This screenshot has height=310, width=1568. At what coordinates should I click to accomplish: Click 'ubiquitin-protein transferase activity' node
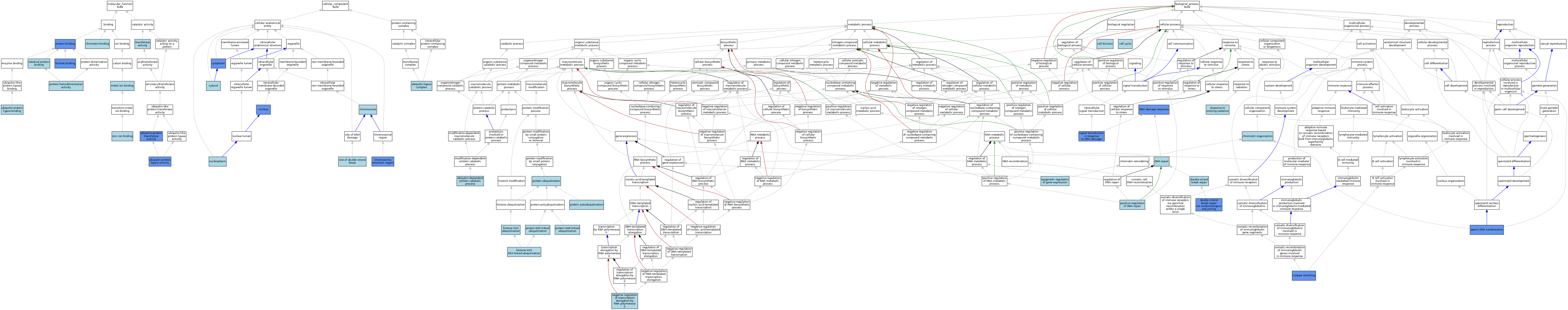pos(151,136)
